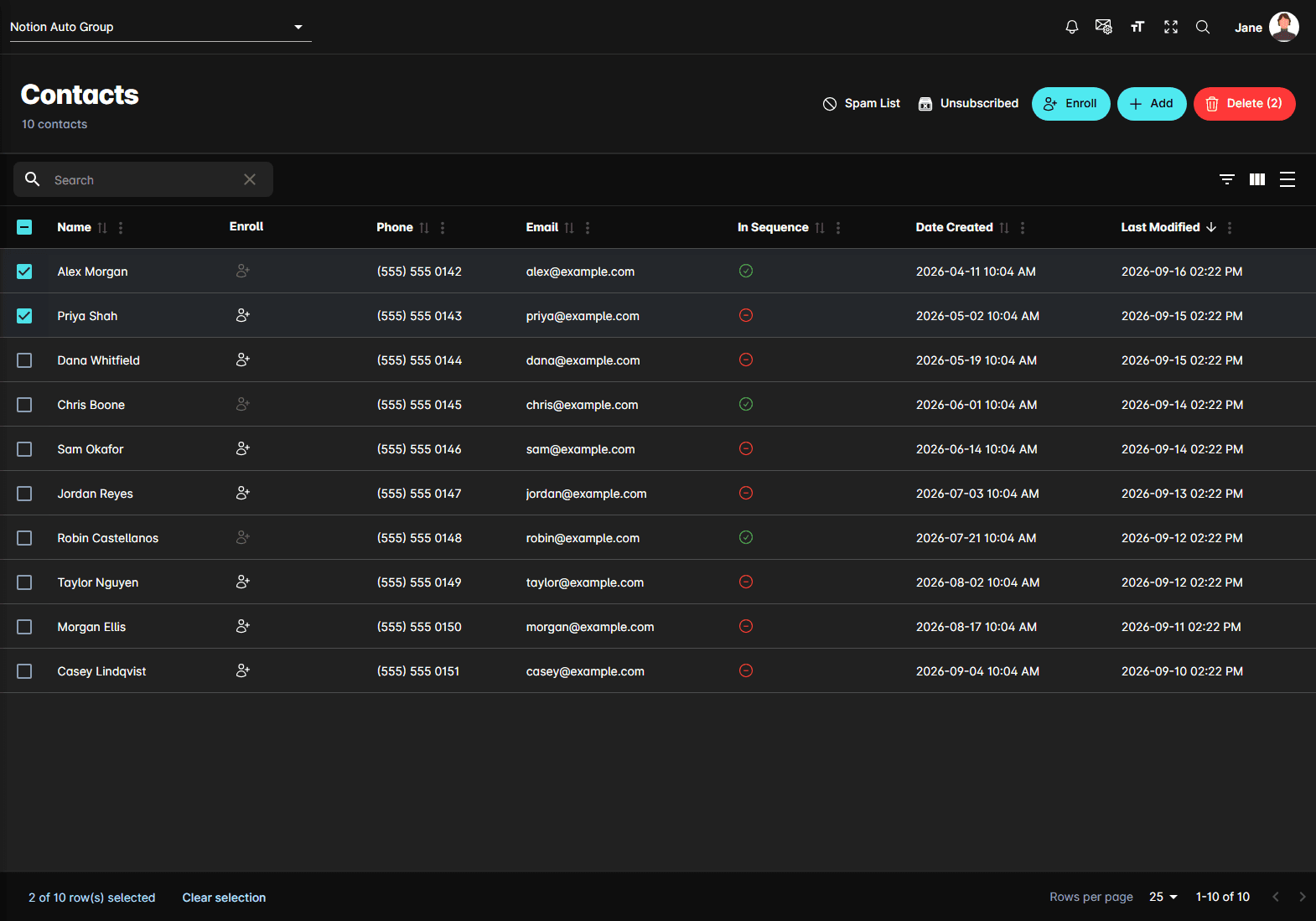Open the Email column options menu
This screenshot has width=1316, height=921.
588,228
